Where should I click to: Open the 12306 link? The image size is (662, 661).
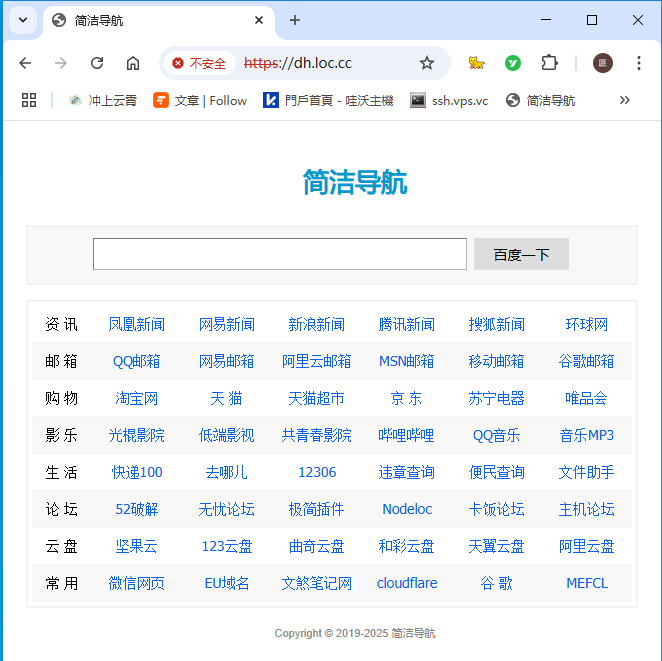pyautogui.click(x=317, y=472)
